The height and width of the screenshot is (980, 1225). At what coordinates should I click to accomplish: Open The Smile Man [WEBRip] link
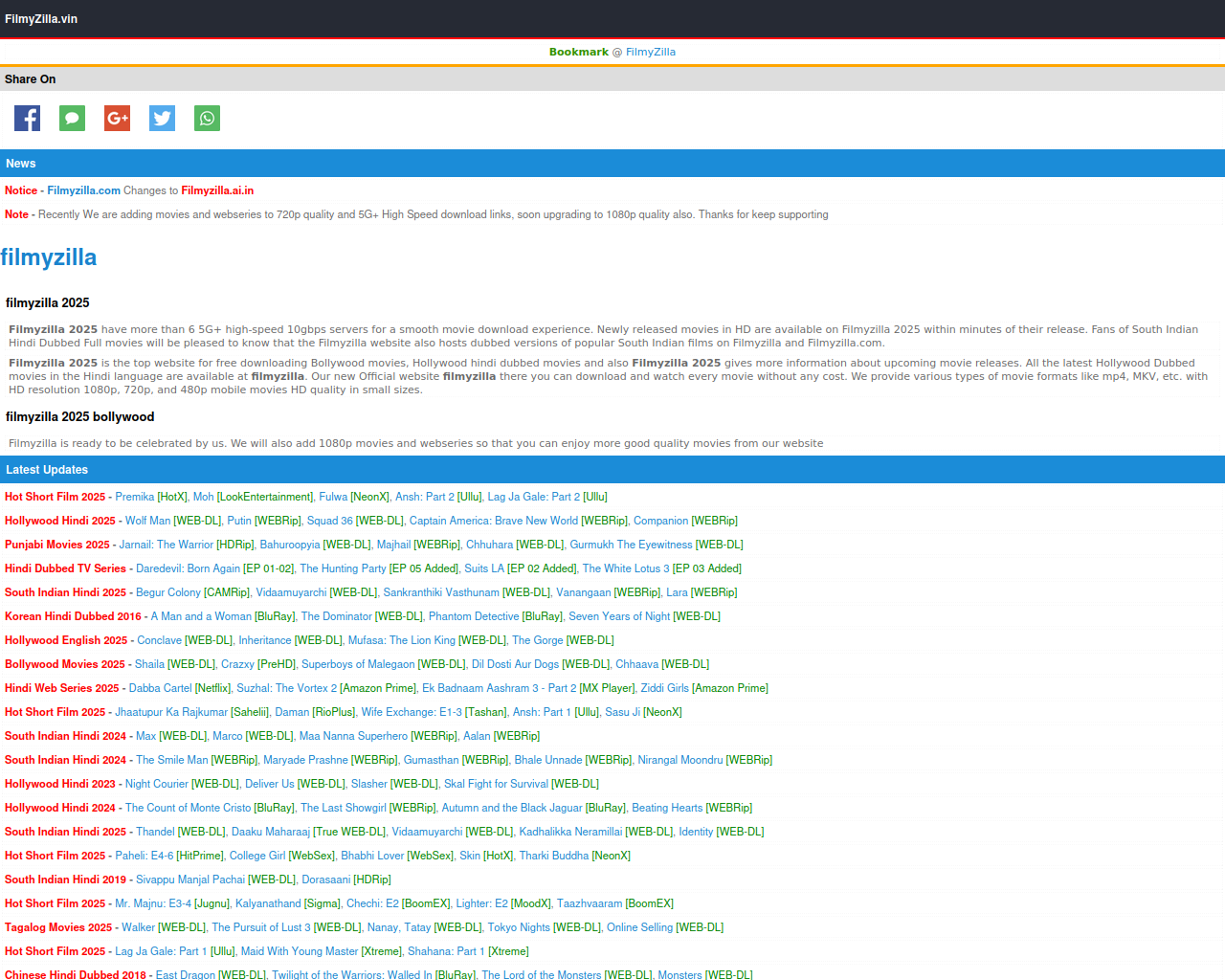(x=197, y=760)
